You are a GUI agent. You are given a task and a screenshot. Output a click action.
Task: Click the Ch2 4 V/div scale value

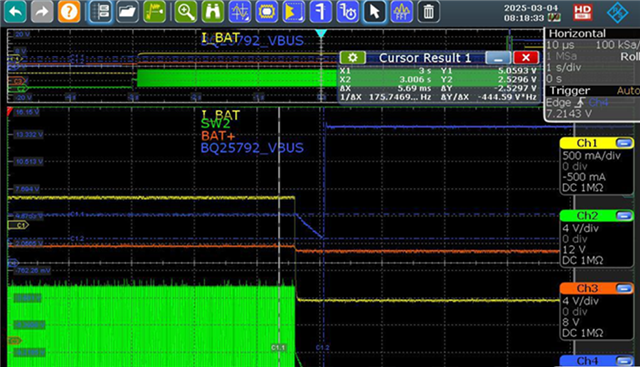tap(580, 228)
